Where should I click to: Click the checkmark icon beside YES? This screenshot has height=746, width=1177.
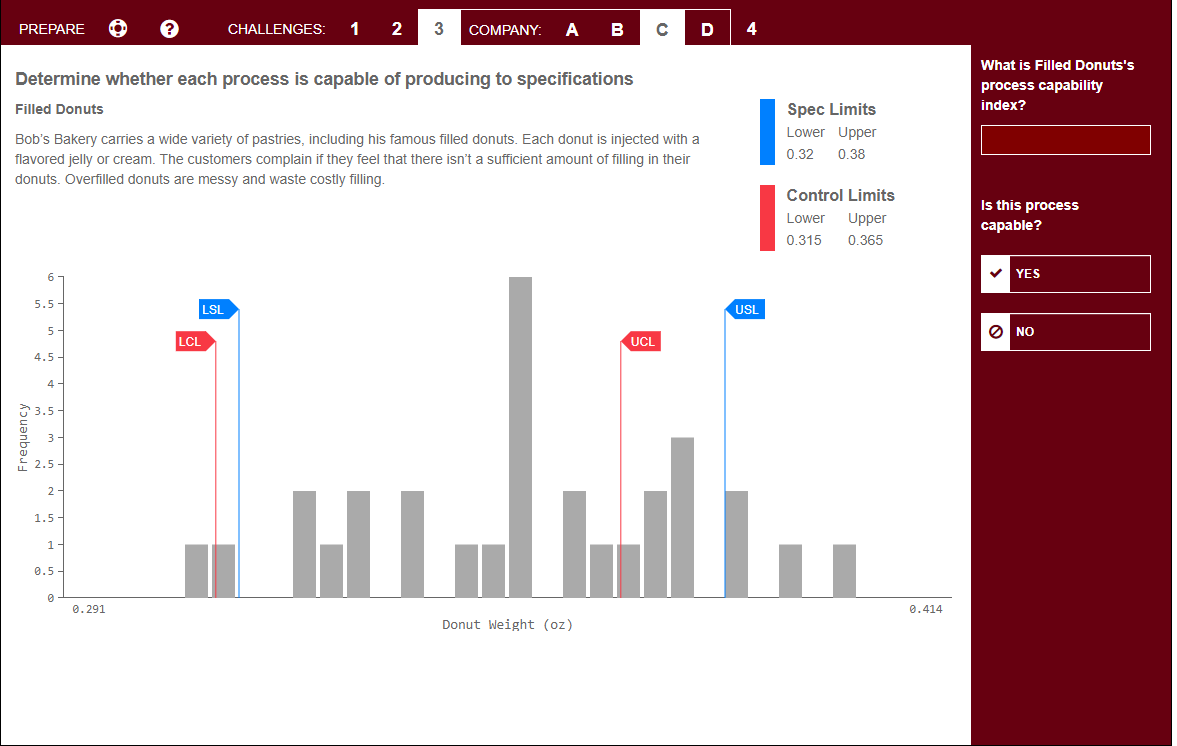pyautogui.click(x=995, y=274)
